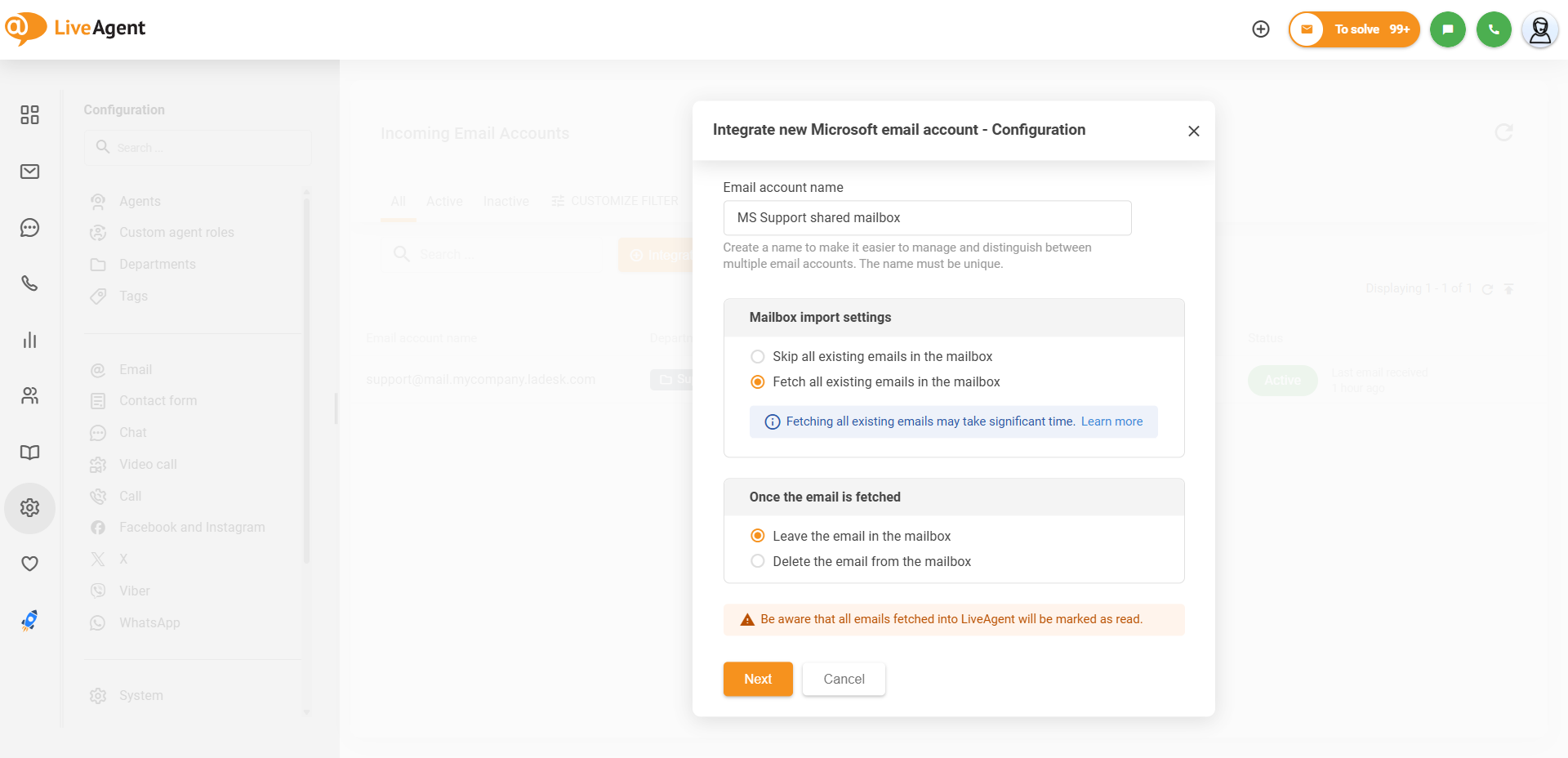Click the Cancel button
Image resolution: width=1568 pixels, height=758 pixels.
pyautogui.click(x=844, y=679)
